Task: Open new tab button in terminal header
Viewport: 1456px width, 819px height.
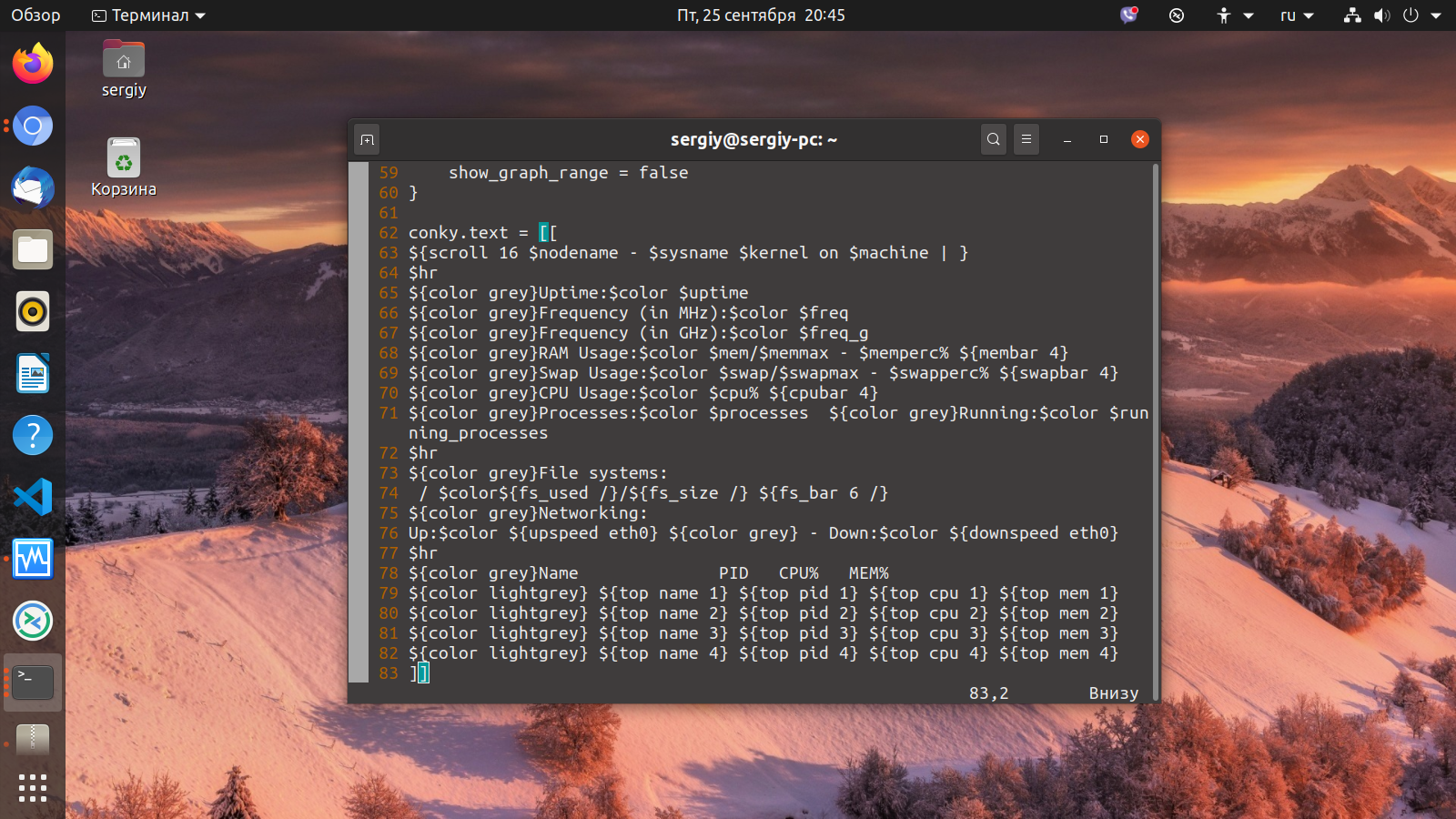Action: point(367,139)
